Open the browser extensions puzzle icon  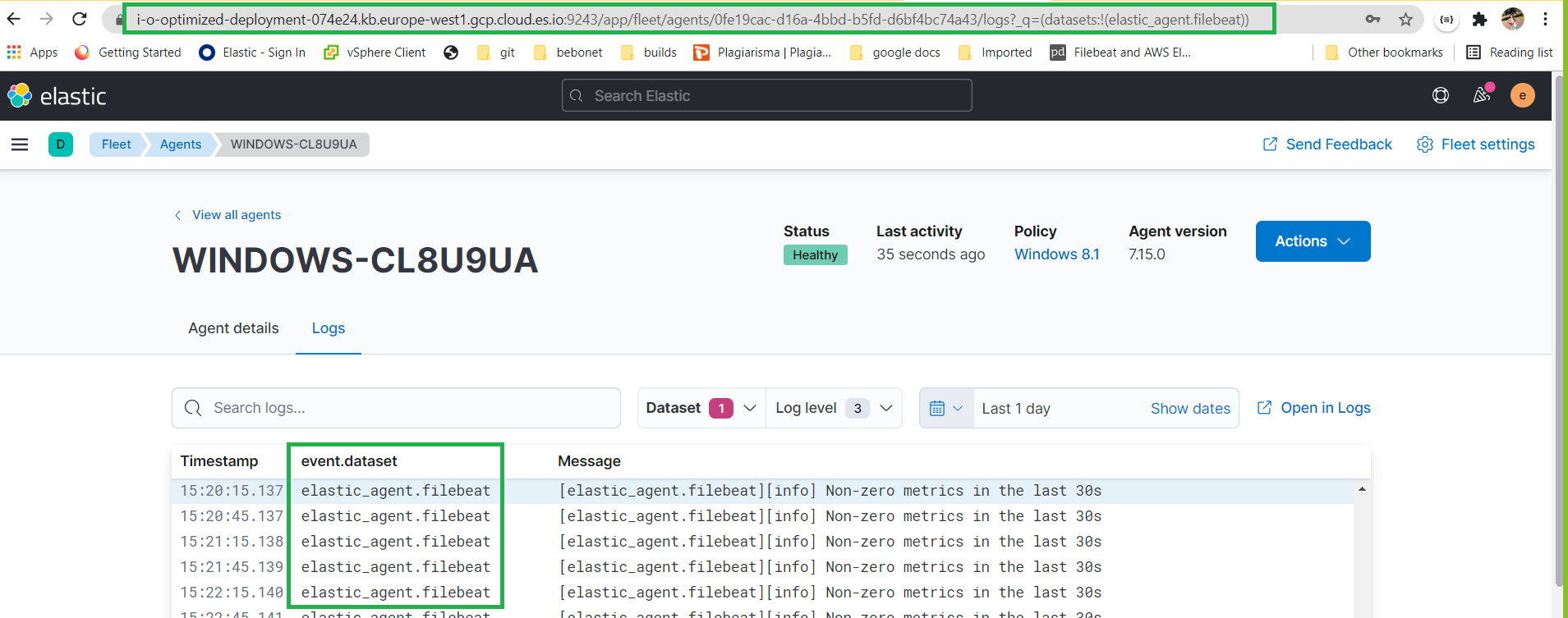tap(1479, 19)
